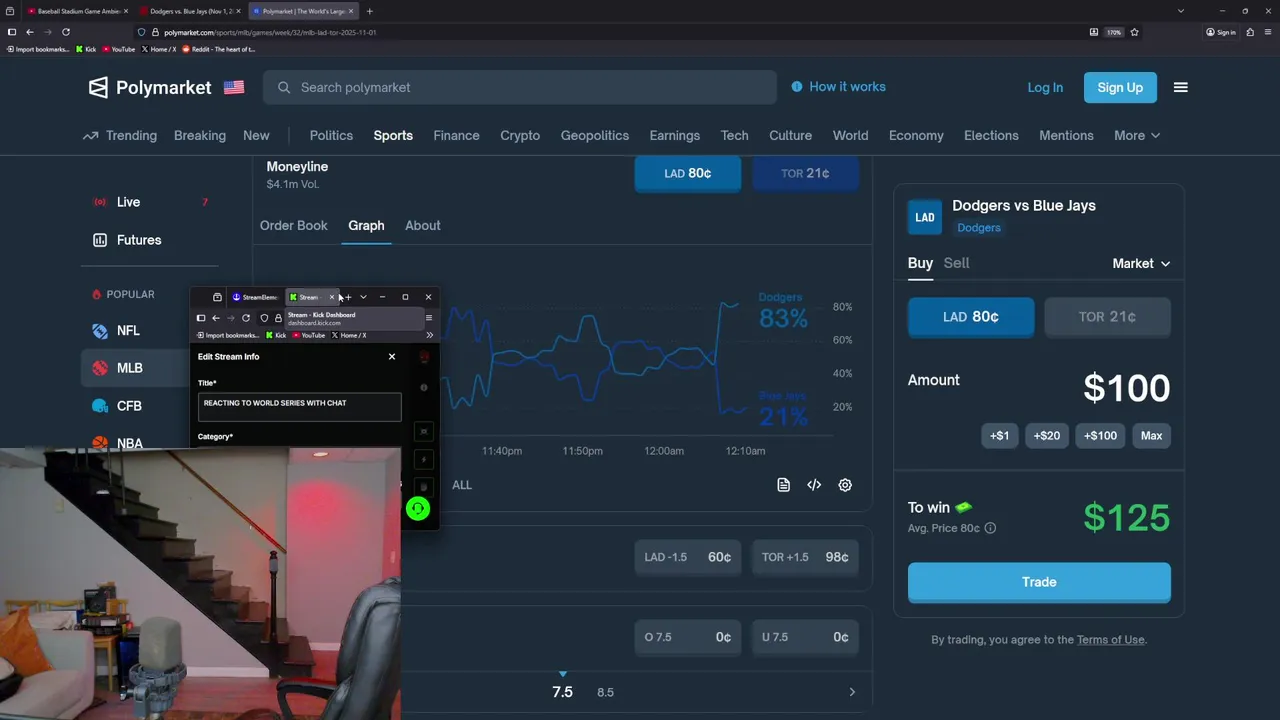Go back in main browser
1280x720 pixels.
click(30, 32)
